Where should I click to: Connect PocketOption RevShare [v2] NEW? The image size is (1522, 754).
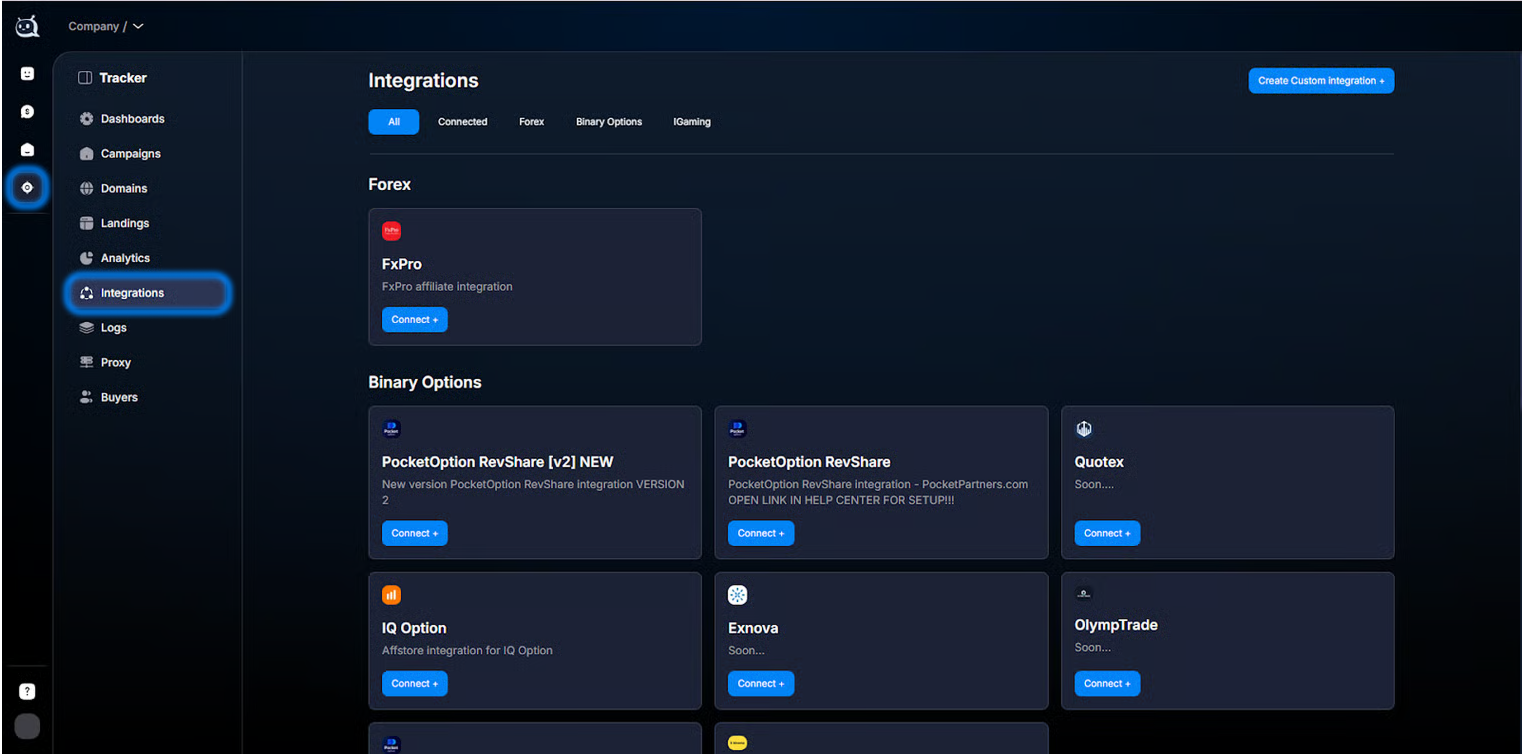coord(415,534)
